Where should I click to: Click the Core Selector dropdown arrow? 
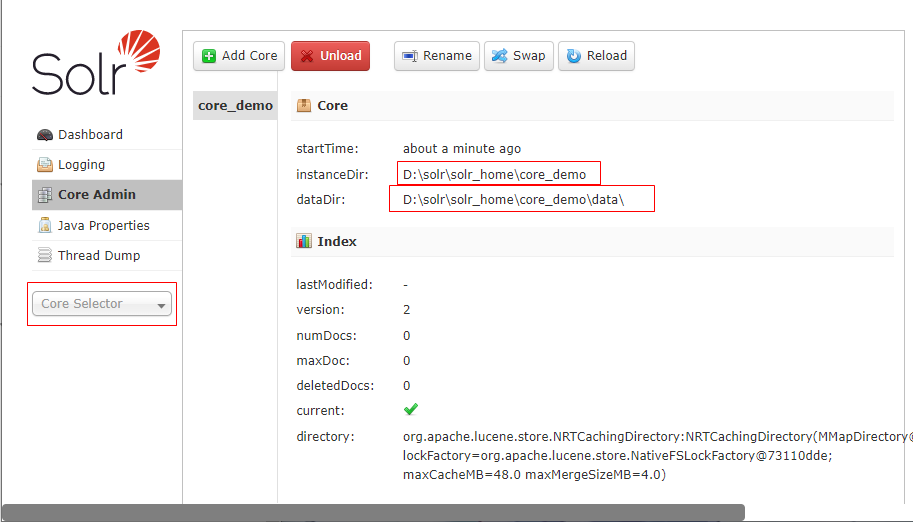click(x=161, y=305)
